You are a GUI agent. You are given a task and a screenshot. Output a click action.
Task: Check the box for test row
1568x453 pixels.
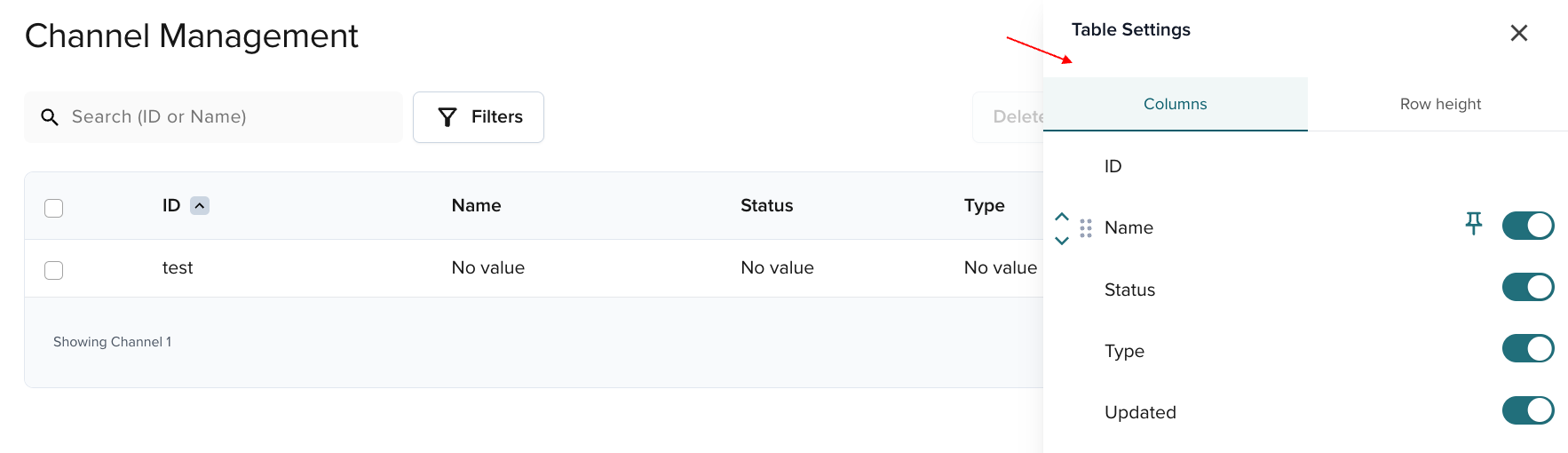[54, 270]
